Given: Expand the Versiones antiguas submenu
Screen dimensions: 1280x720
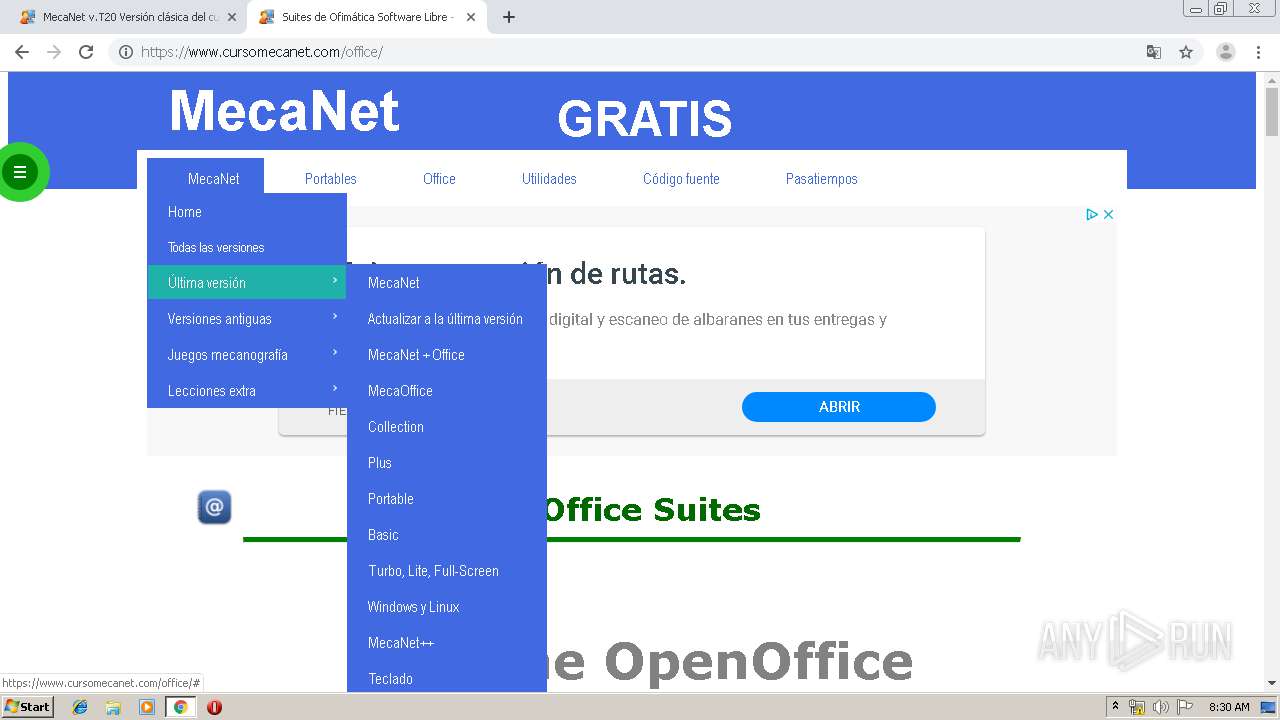Looking at the screenshot, I should (x=247, y=319).
